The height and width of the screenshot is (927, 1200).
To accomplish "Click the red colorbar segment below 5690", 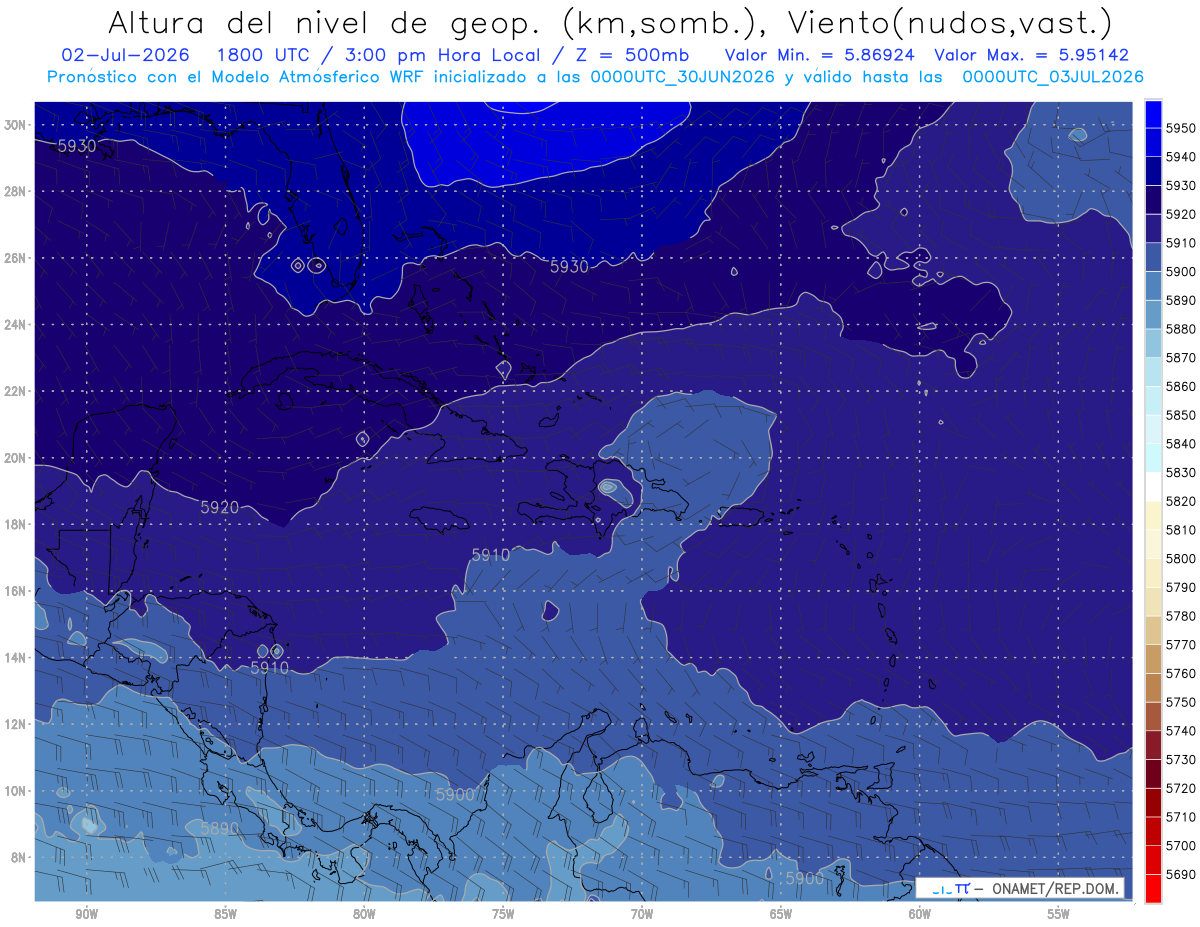I will (1153, 888).
